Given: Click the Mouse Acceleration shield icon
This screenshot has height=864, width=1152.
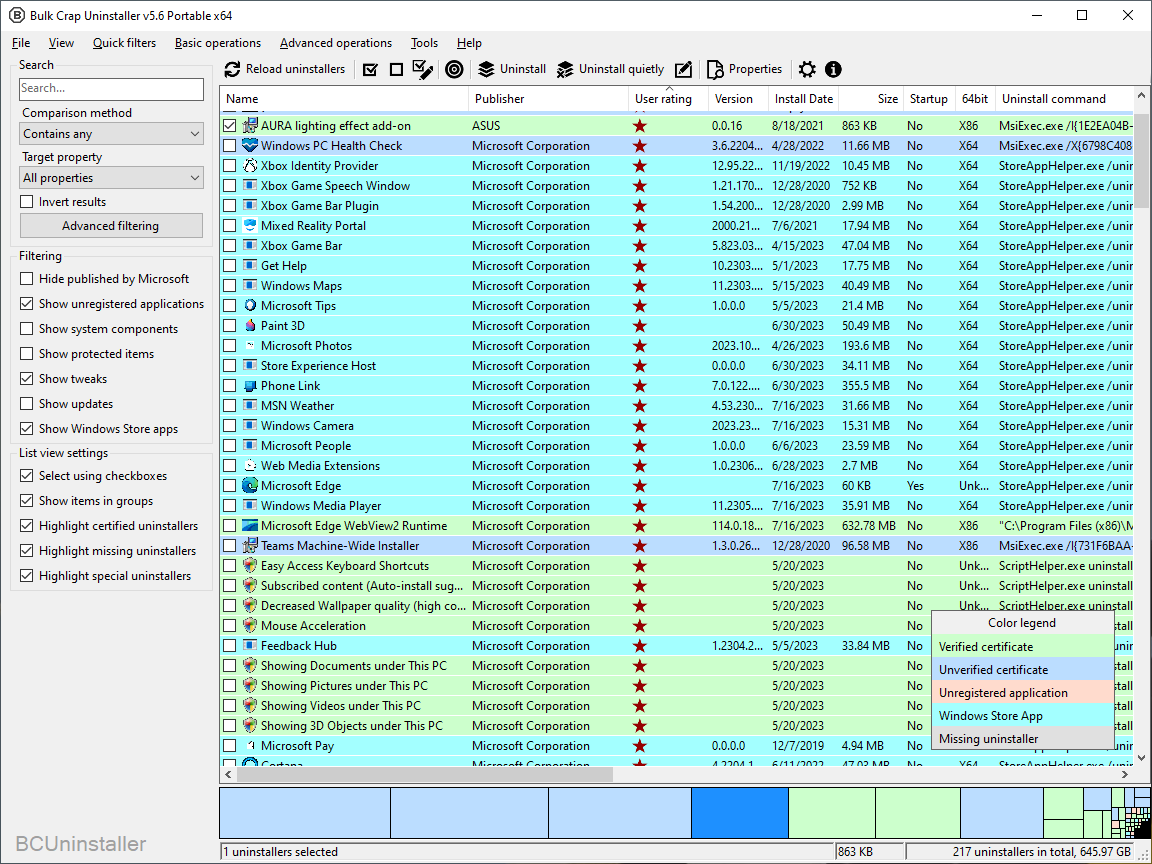Looking at the screenshot, I should 250,626.
